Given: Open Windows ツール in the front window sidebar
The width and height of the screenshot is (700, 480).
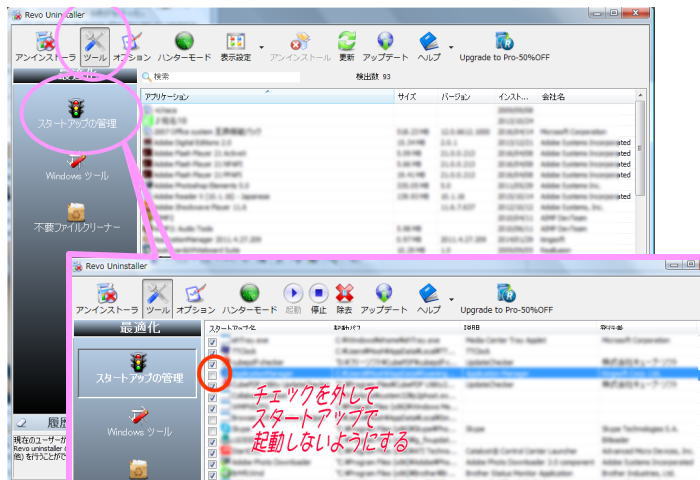Looking at the screenshot, I should [x=139, y=422].
